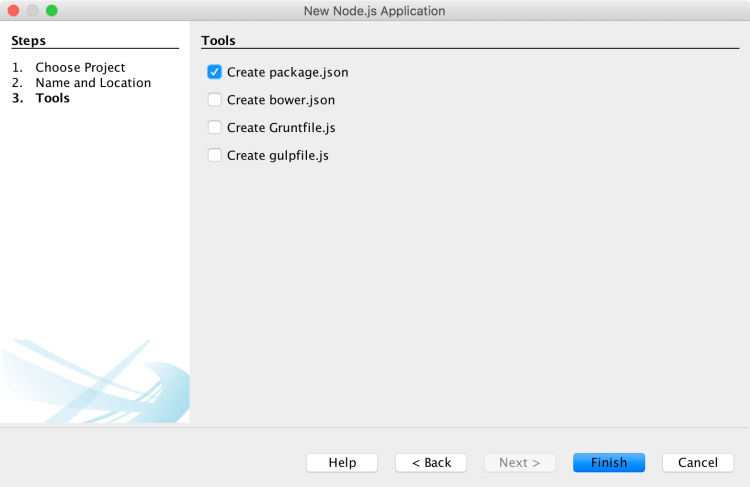The width and height of the screenshot is (750, 487).
Task: Click the Steps heading
Action: click(29, 41)
